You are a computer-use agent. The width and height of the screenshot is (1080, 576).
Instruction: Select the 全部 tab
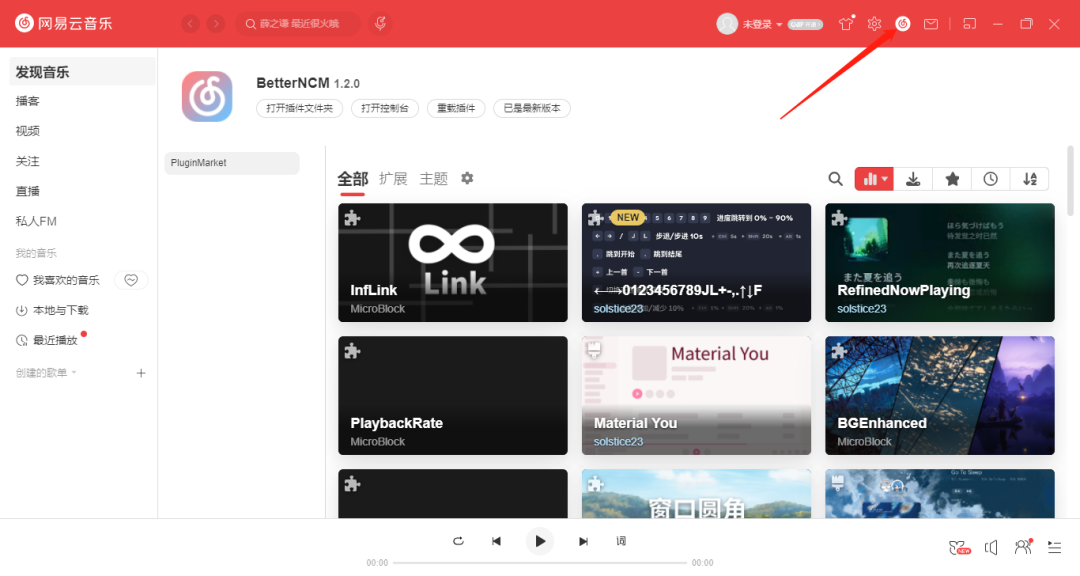pyautogui.click(x=353, y=179)
